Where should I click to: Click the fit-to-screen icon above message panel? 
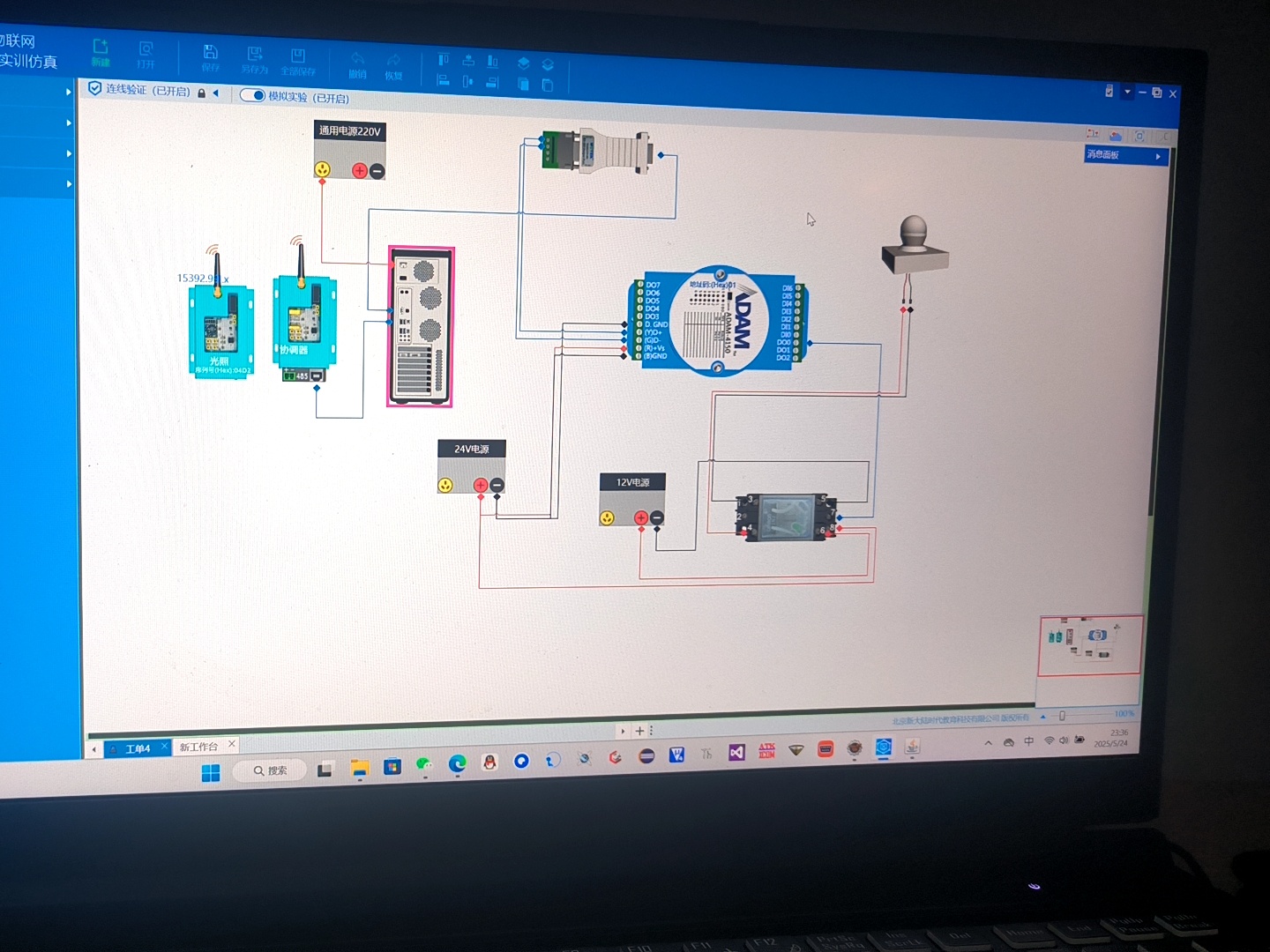click(1139, 137)
